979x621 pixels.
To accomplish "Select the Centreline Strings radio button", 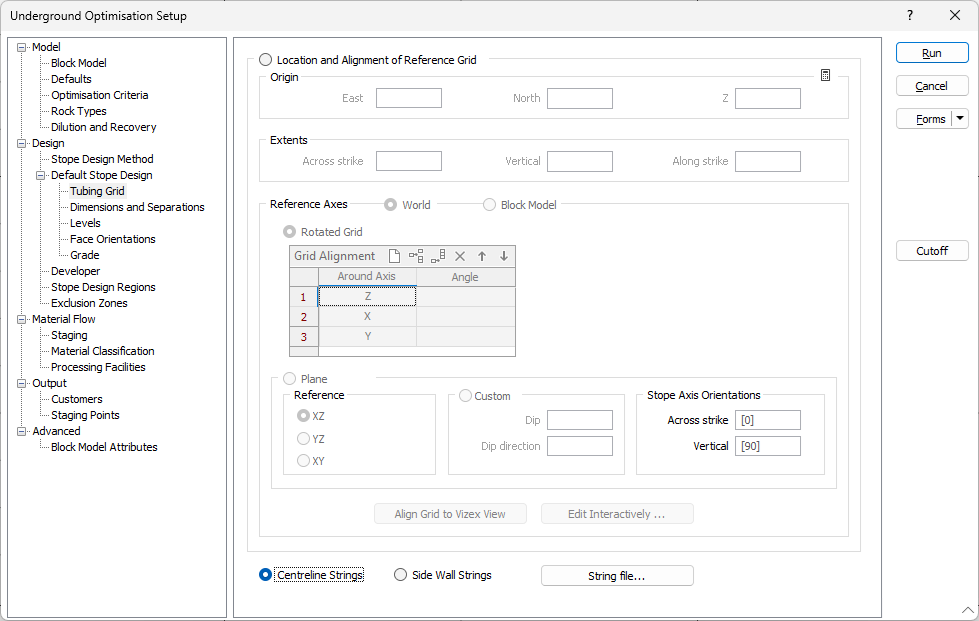I will pos(265,575).
